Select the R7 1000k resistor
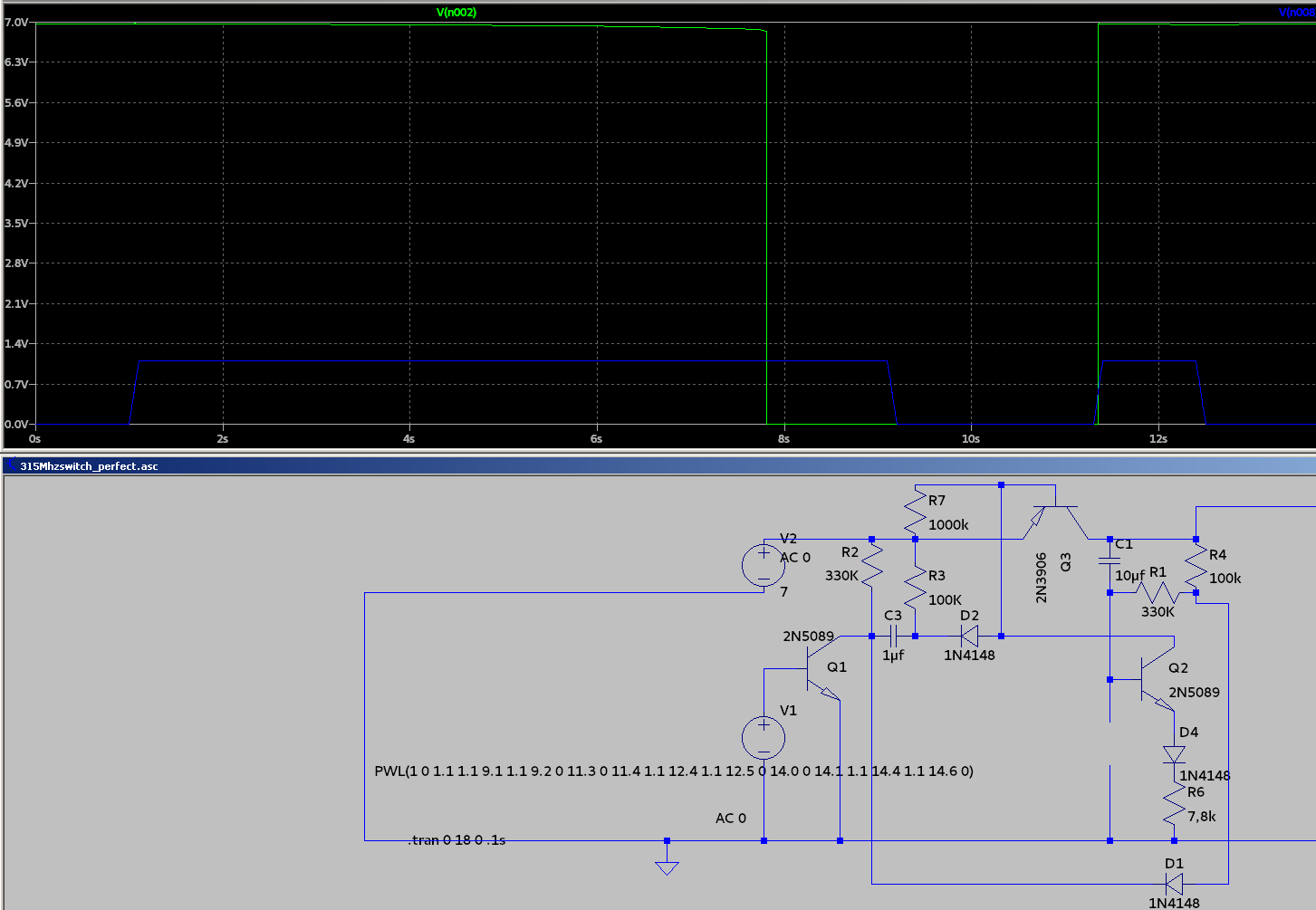This screenshot has height=910, width=1316. [x=915, y=512]
